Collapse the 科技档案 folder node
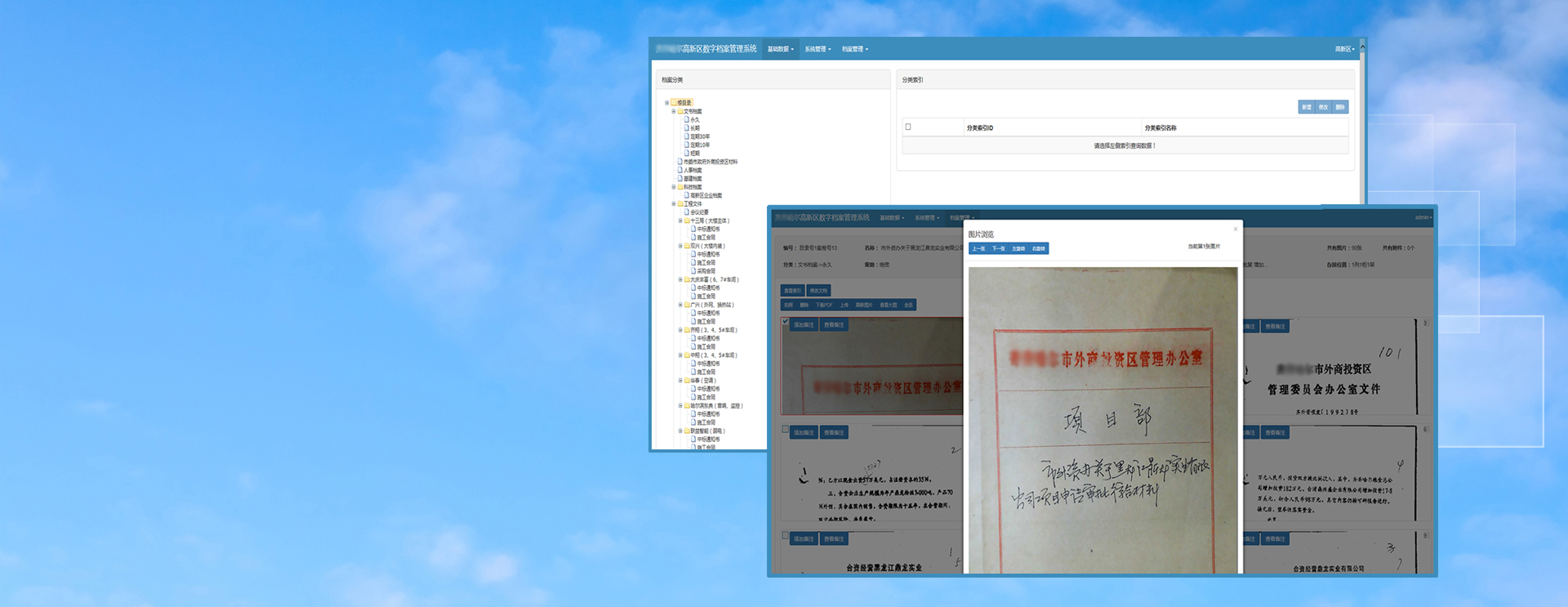Screen dimensions: 1568x607 pos(674,187)
